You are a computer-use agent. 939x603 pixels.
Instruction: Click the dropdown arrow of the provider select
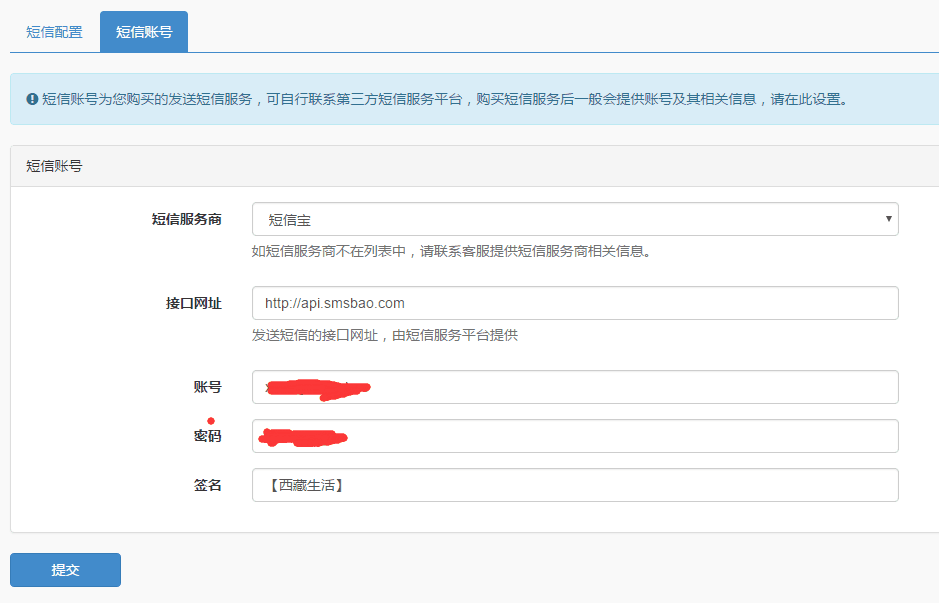[888, 219]
